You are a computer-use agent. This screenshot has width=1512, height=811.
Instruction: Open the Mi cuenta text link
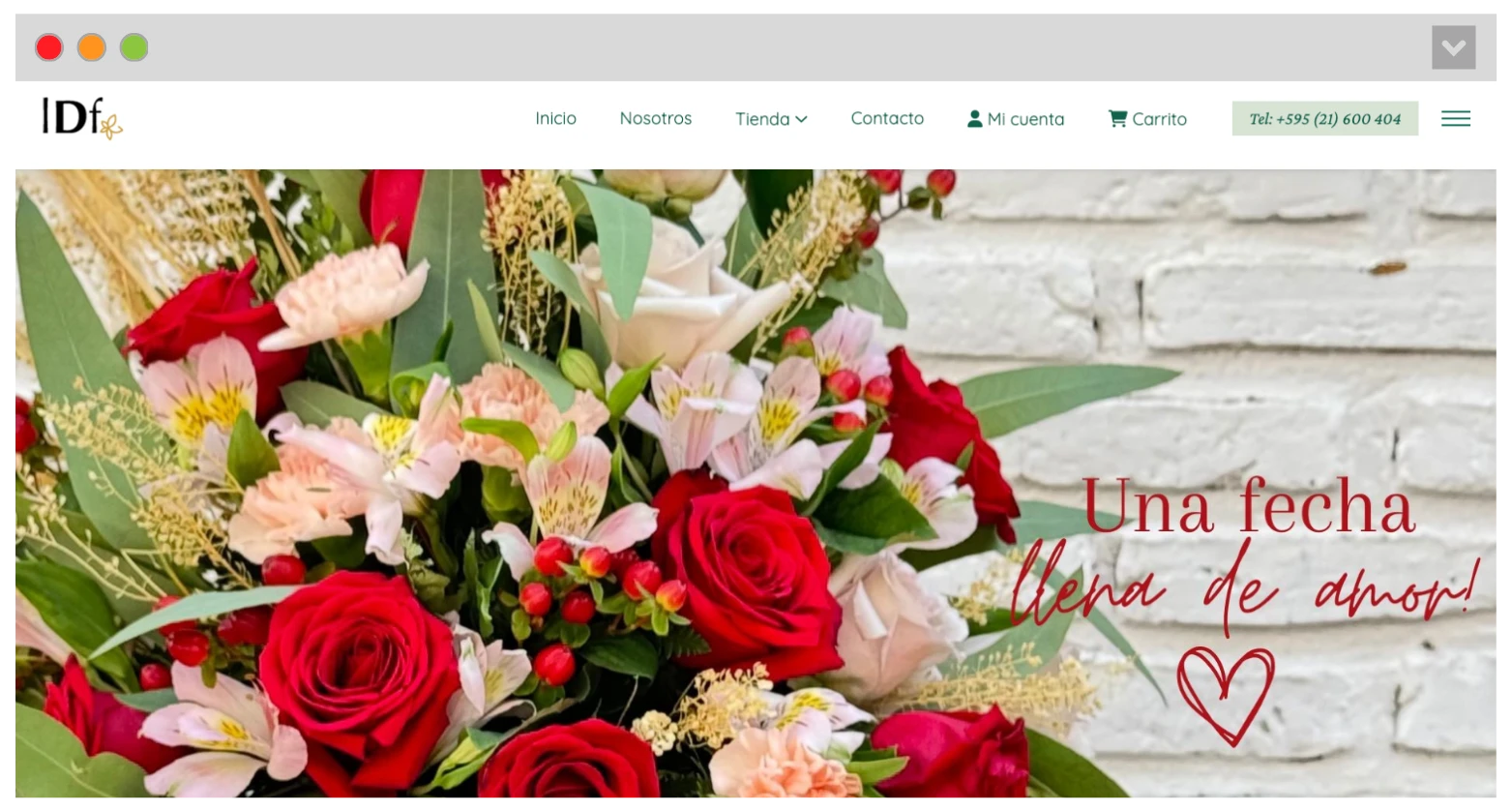[1025, 119]
